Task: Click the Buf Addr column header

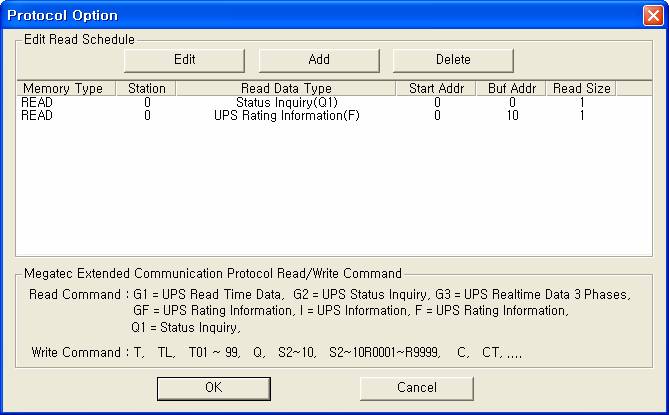Action: click(511, 89)
